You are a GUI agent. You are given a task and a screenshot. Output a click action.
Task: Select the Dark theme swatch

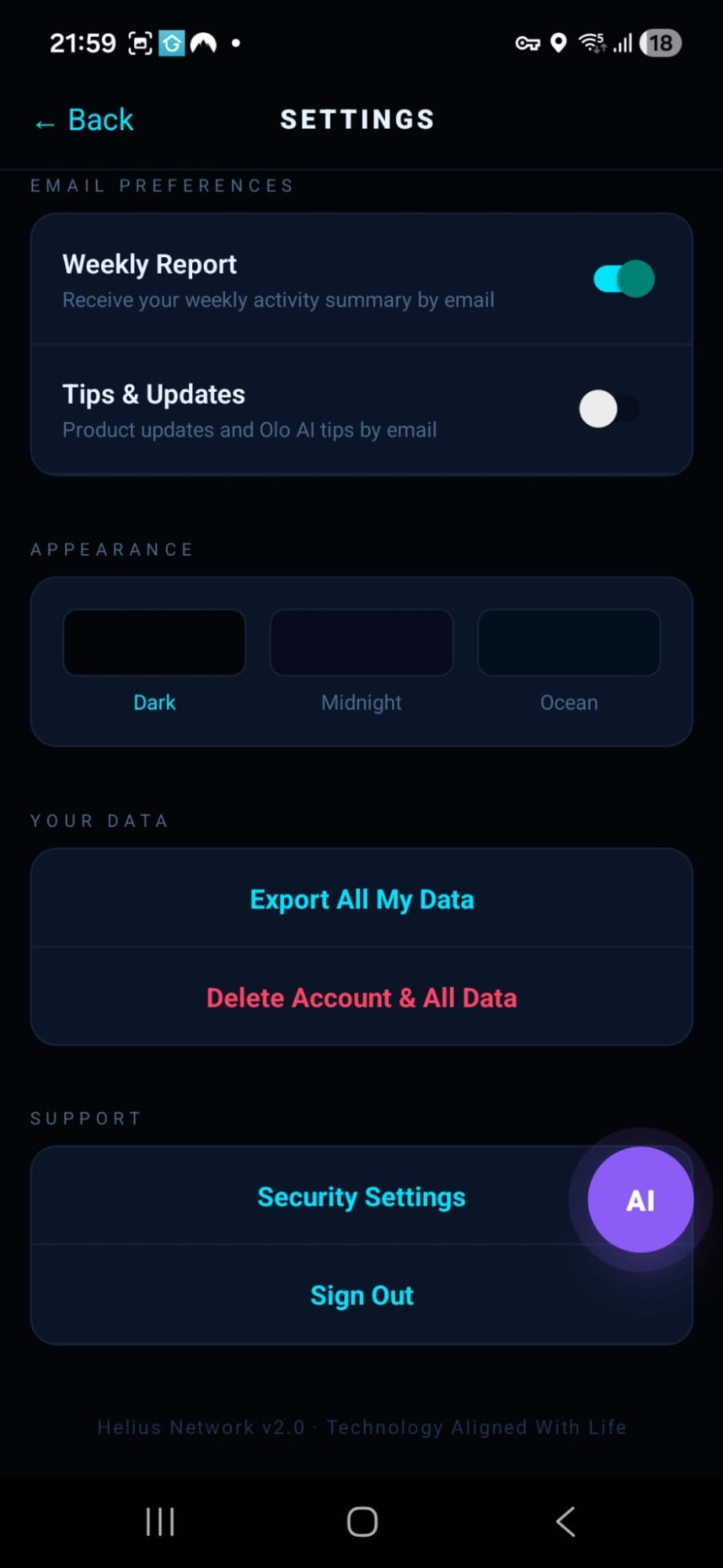(154, 642)
